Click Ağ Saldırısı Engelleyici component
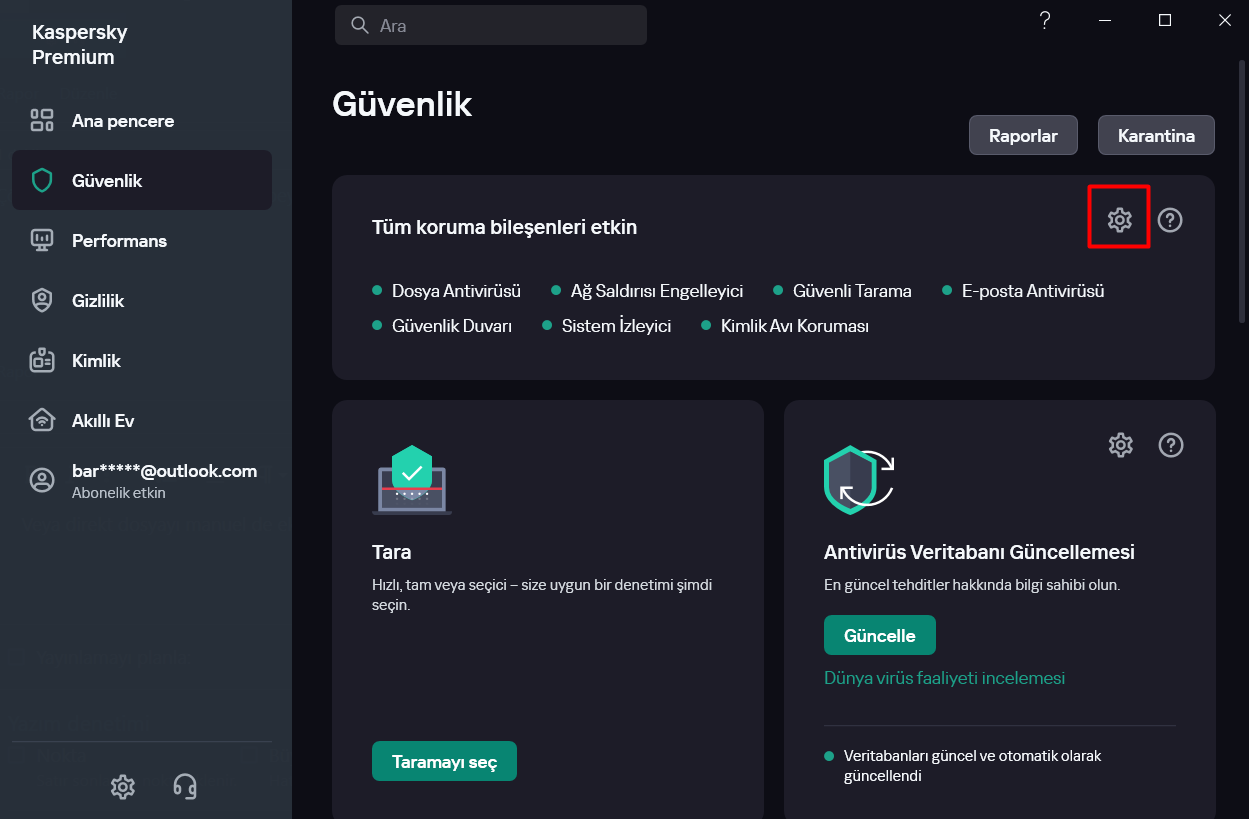 tap(647, 291)
